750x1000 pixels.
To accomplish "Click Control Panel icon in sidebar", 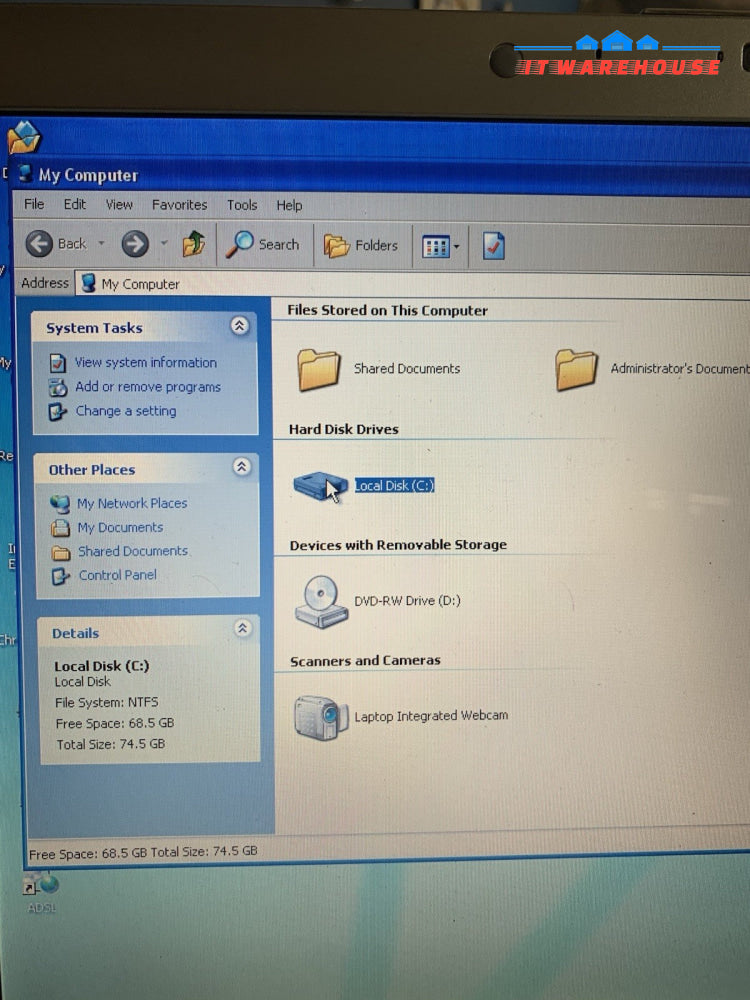I will pyautogui.click(x=61, y=577).
